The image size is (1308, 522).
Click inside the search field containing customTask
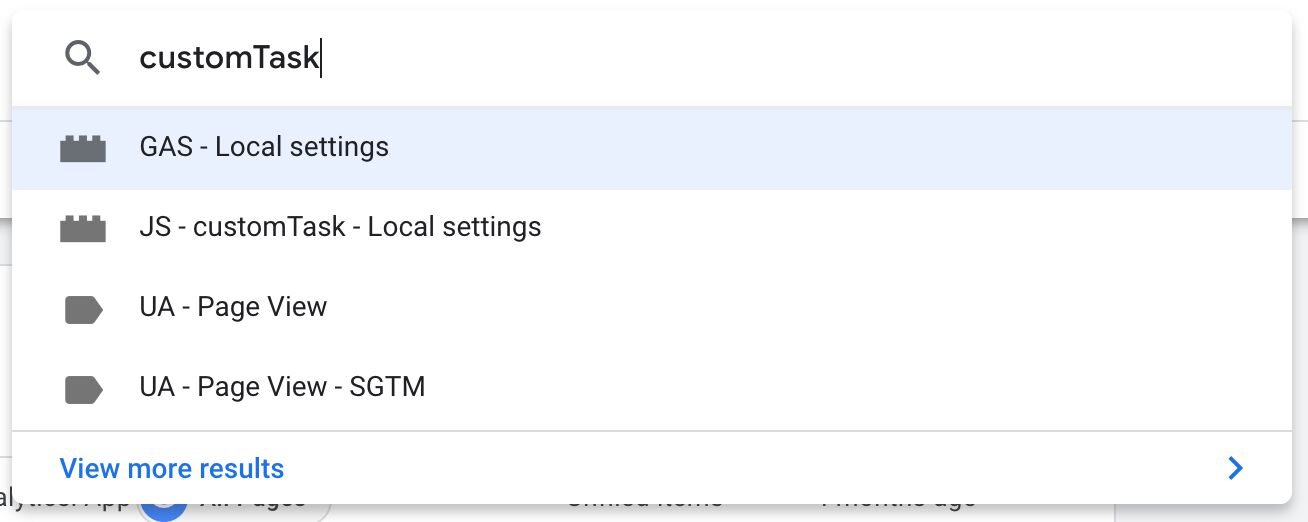(x=700, y=58)
